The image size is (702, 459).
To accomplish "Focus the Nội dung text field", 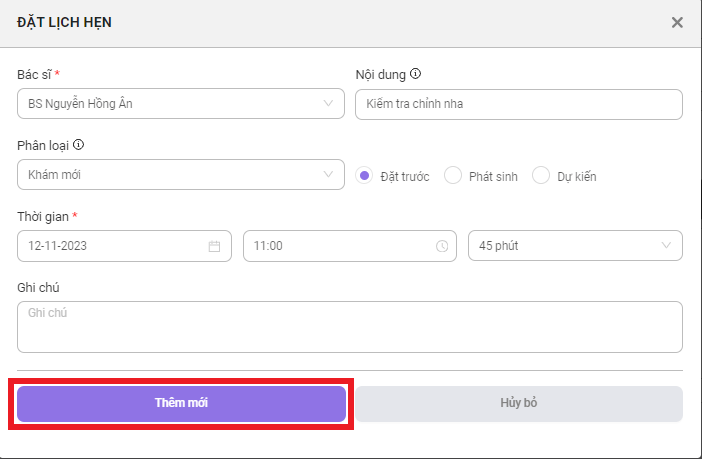I will [519, 104].
